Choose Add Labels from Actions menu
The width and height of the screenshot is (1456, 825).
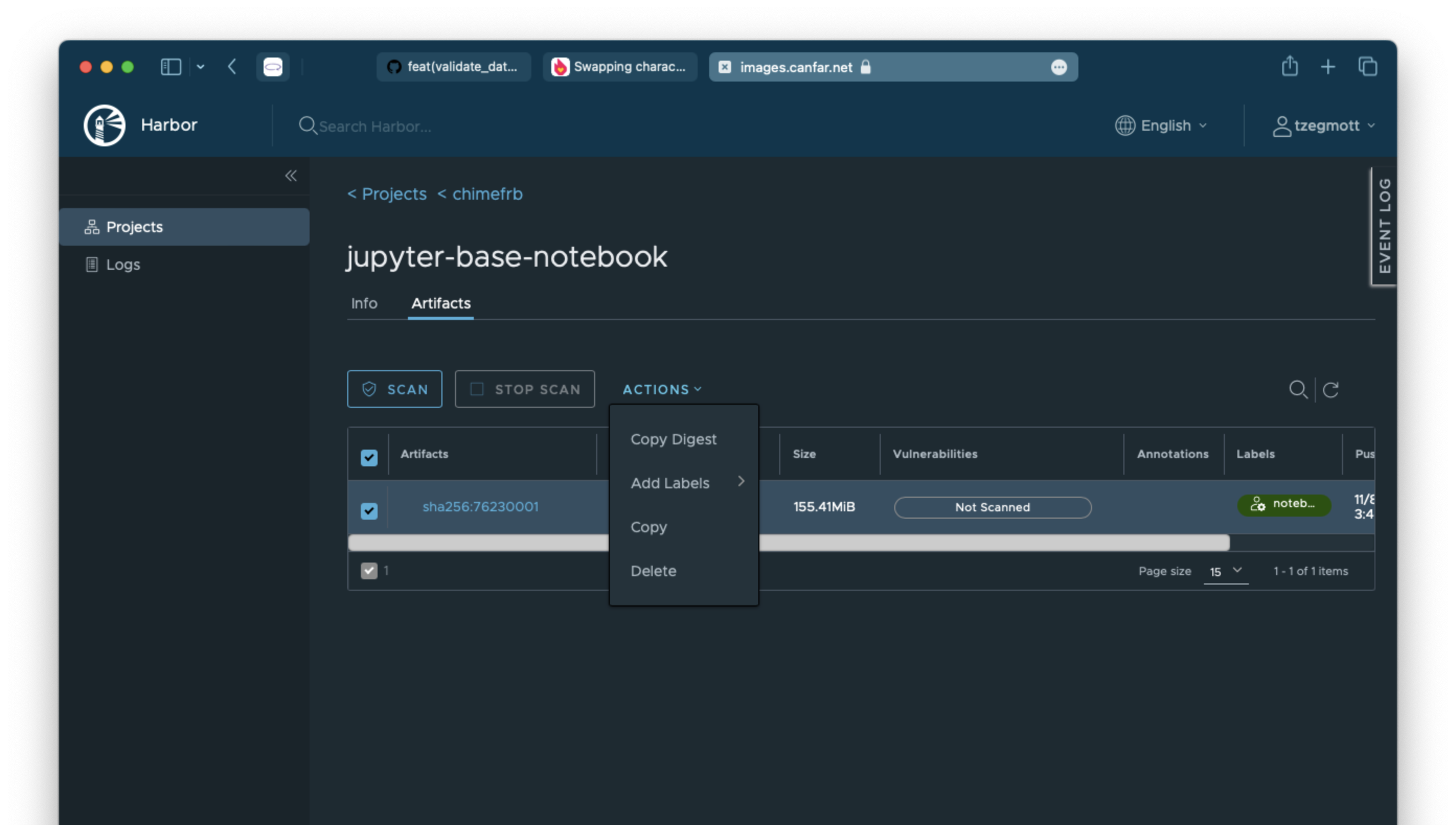pos(670,483)
